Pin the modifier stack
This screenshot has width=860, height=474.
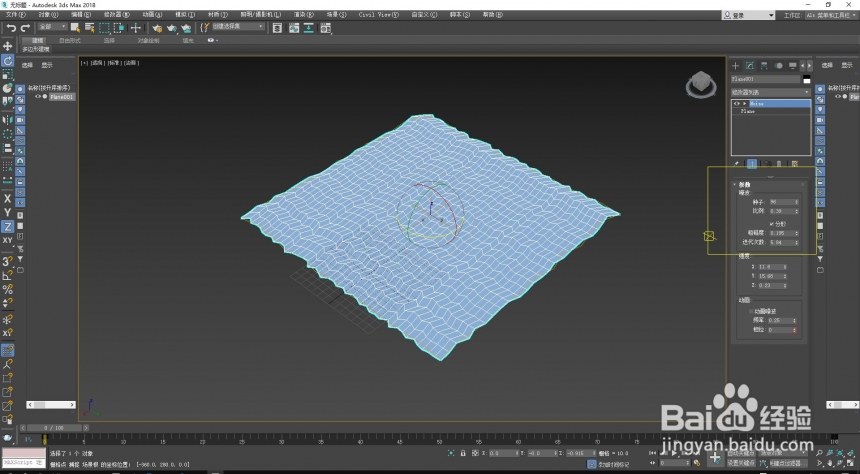pos(737,163)
